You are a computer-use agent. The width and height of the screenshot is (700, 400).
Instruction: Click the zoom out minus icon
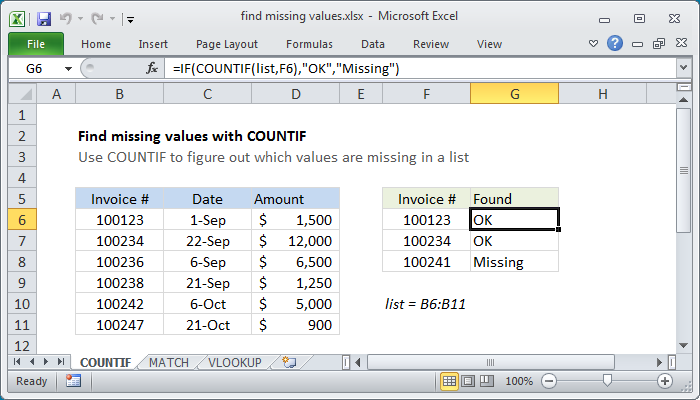pos(548,381)
